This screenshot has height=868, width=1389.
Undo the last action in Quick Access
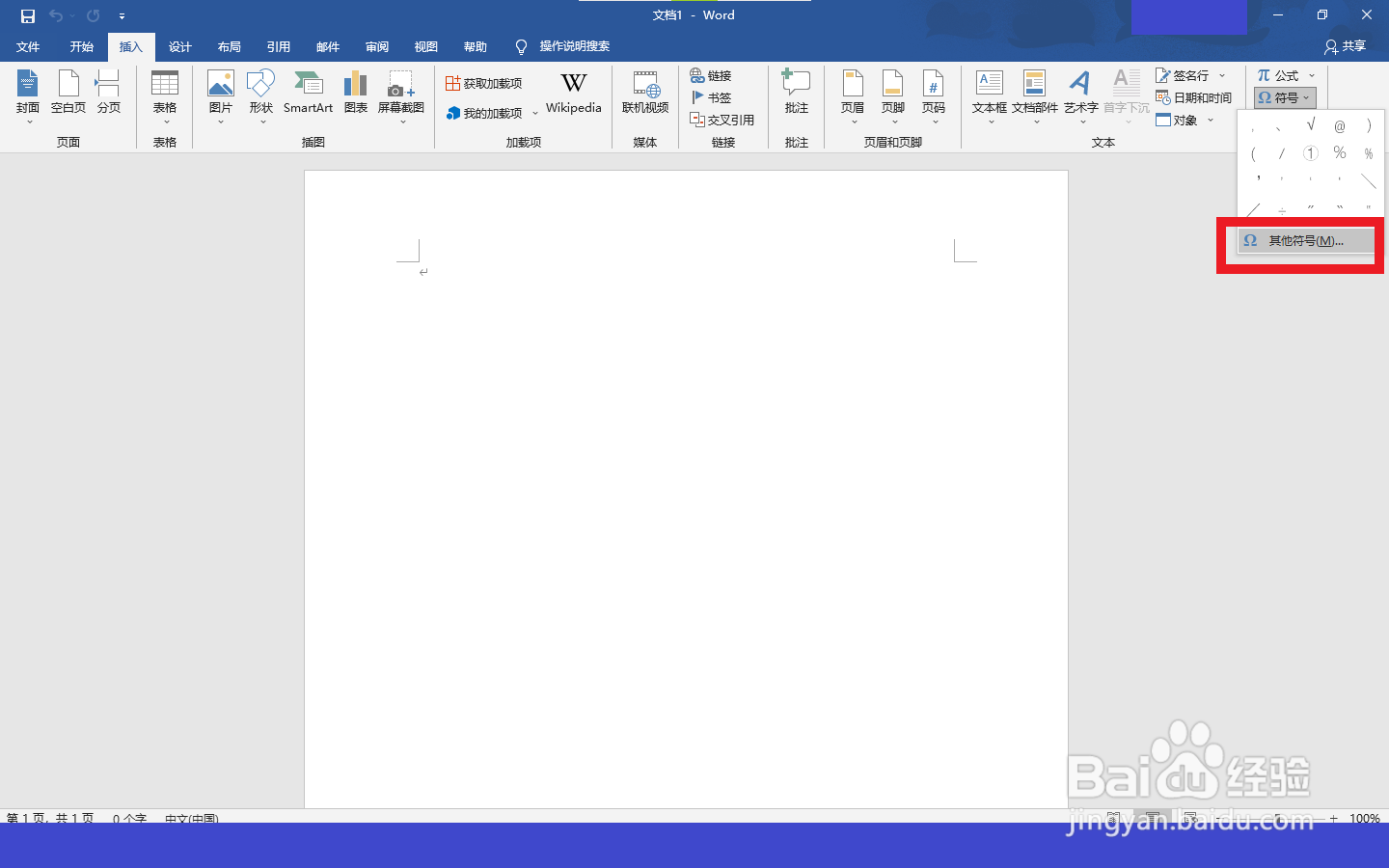(56, 15)
